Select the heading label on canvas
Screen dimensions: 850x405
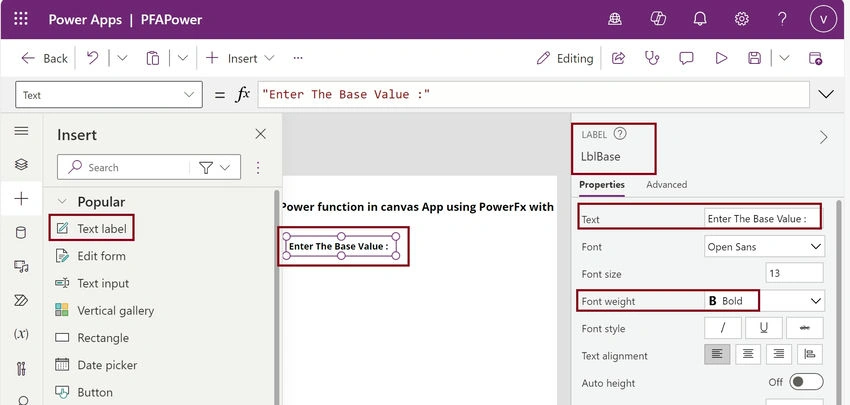pos(417,207)
